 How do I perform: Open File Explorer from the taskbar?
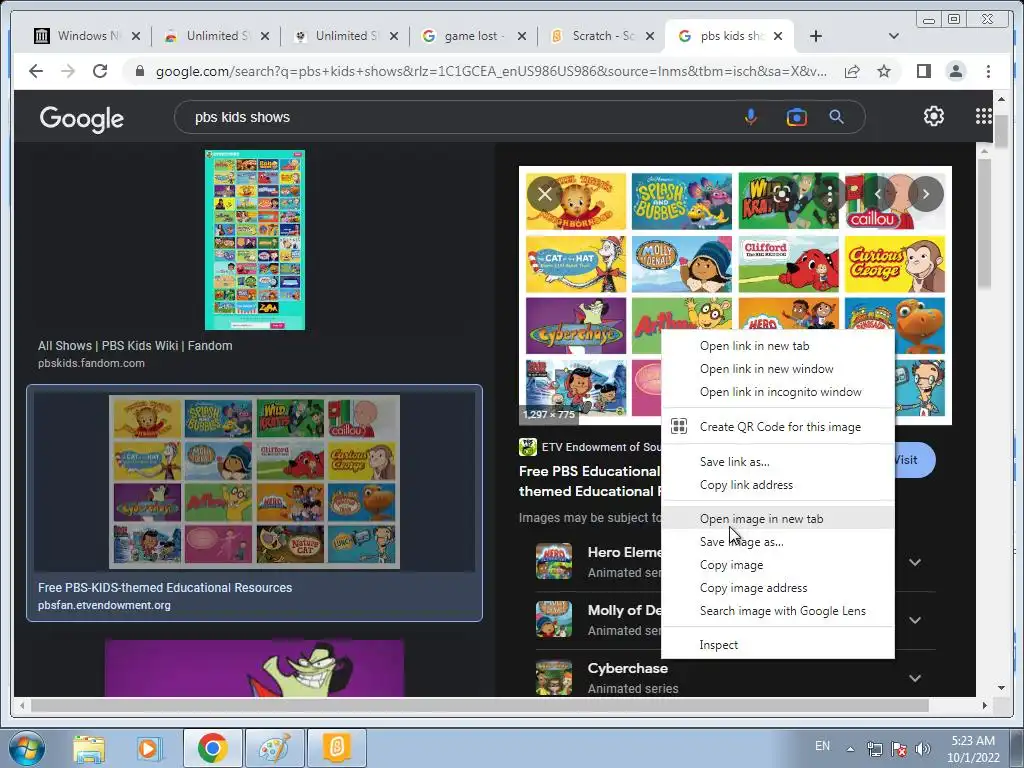[89, 748]
